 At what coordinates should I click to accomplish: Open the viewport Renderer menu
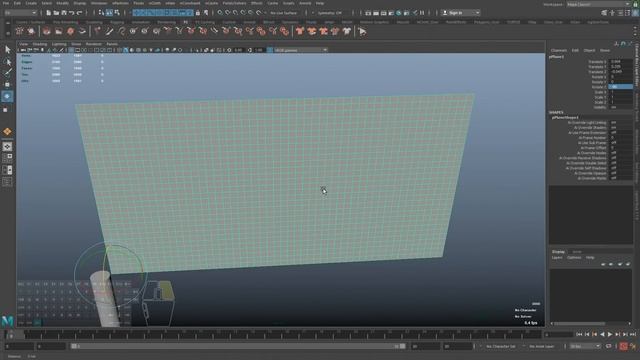93,44
